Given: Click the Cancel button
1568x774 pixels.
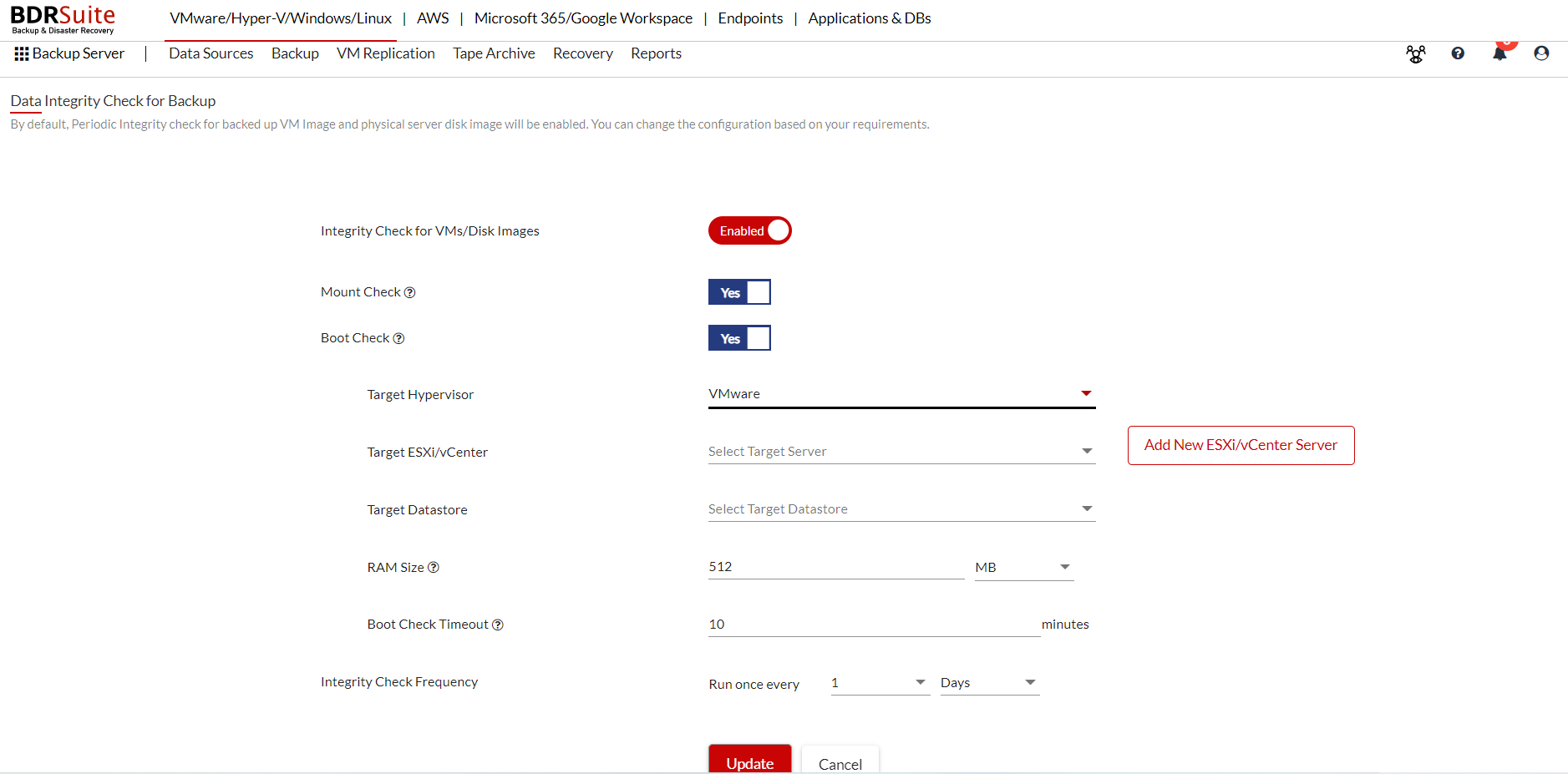Looking at the screenshot, I should tap(840, 761).
